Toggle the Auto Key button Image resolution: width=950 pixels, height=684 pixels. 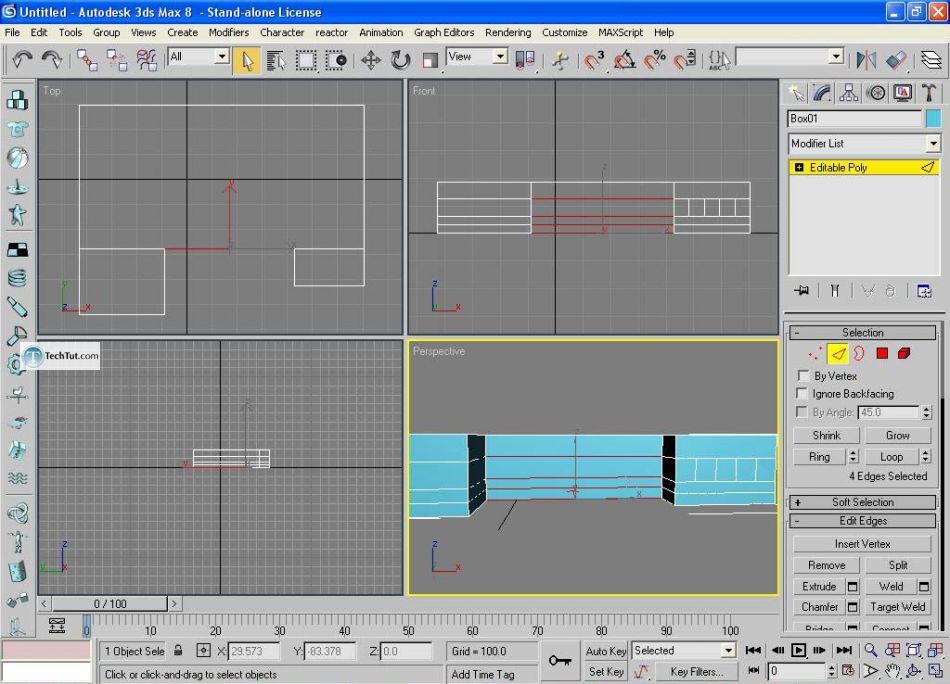point(605,651)
